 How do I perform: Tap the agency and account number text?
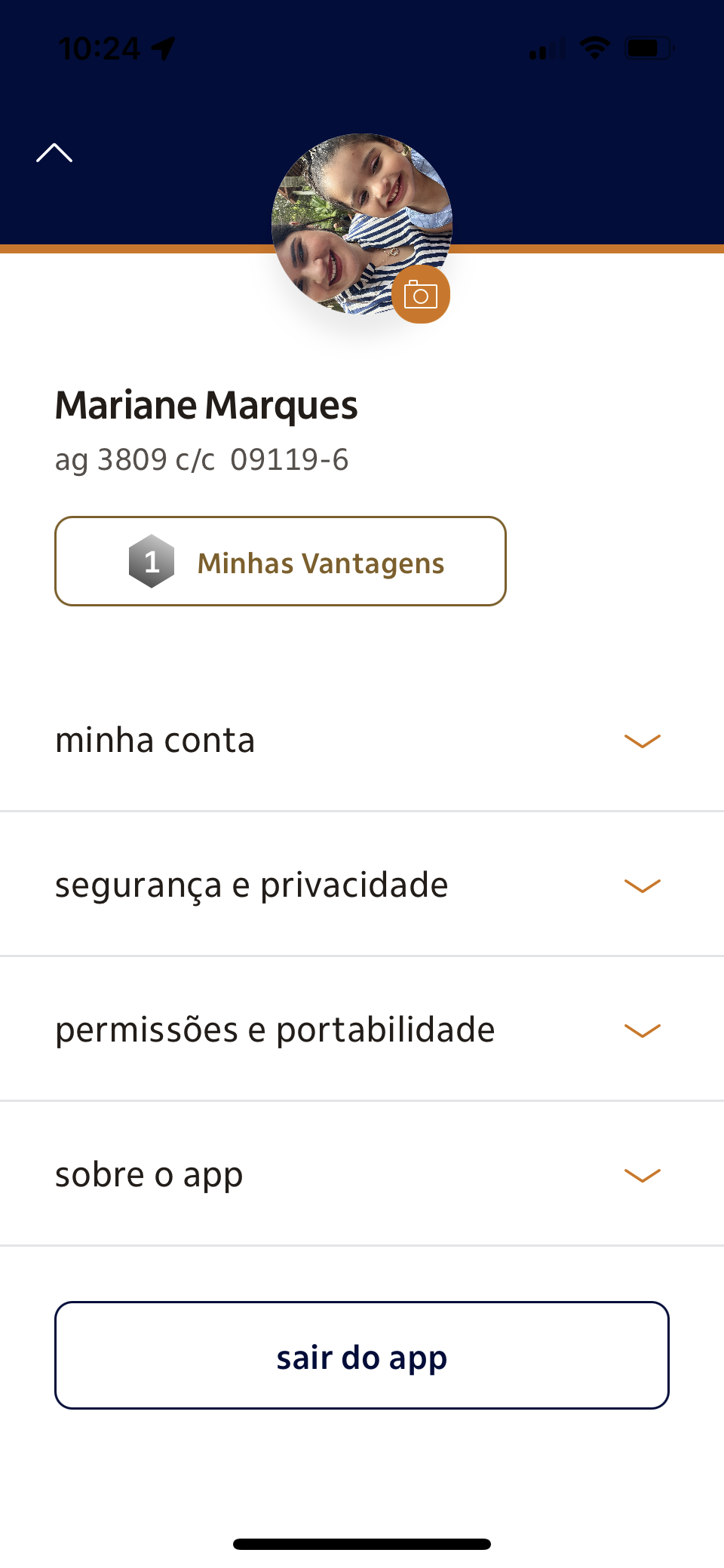[x=201, y=460]
